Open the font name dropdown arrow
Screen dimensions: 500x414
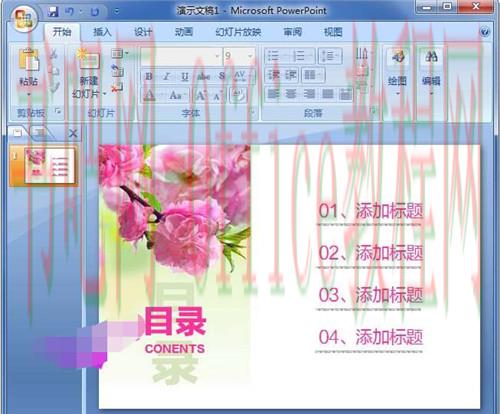click(x=217, y=56)
